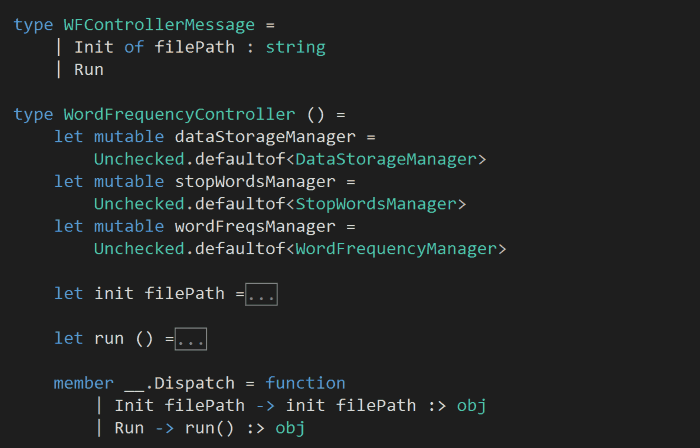Click obj at the end of the Run match line
The image size is (700, 448).
point(290,428)
